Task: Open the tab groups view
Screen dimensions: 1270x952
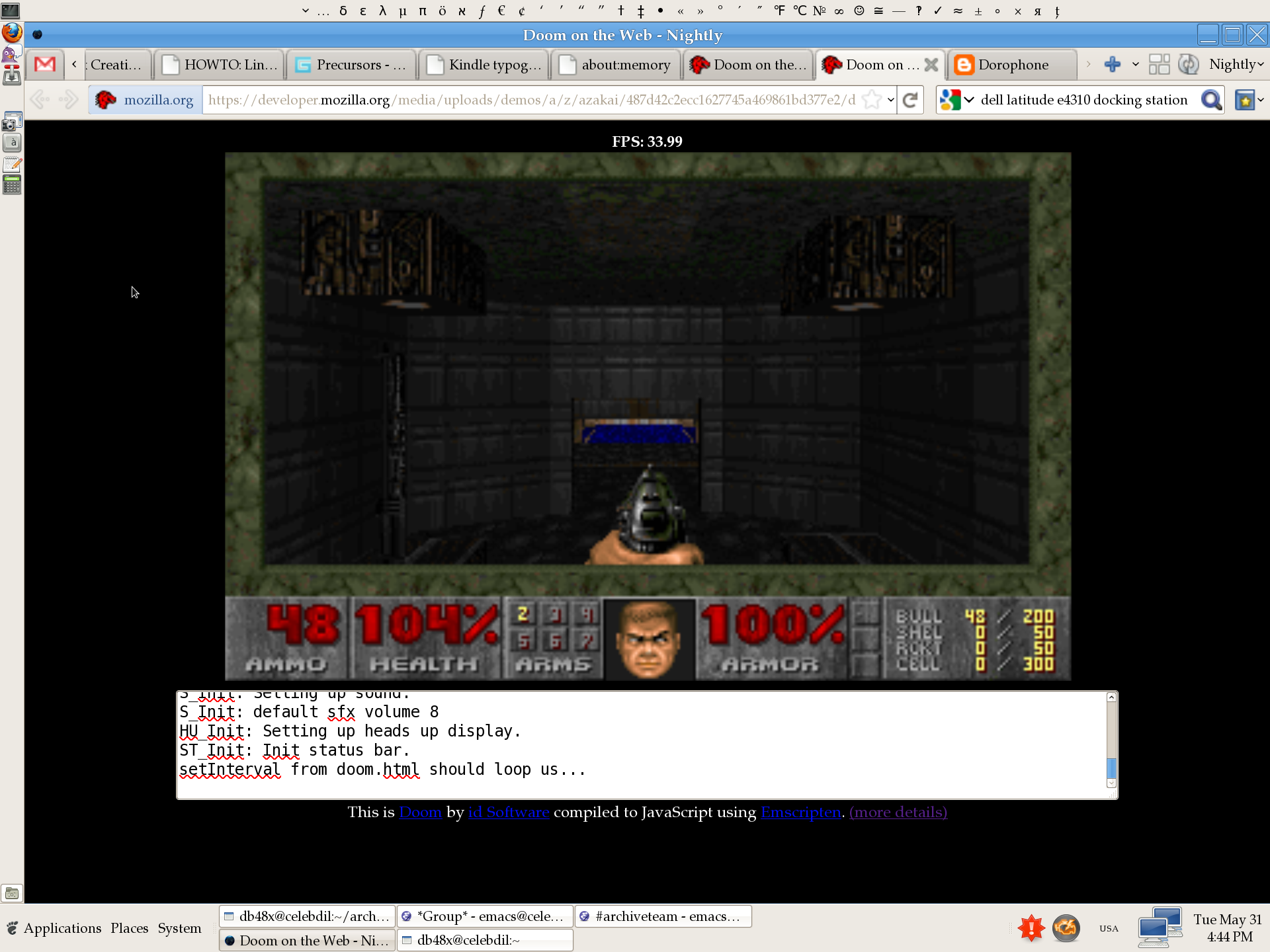Action: 1159,64
